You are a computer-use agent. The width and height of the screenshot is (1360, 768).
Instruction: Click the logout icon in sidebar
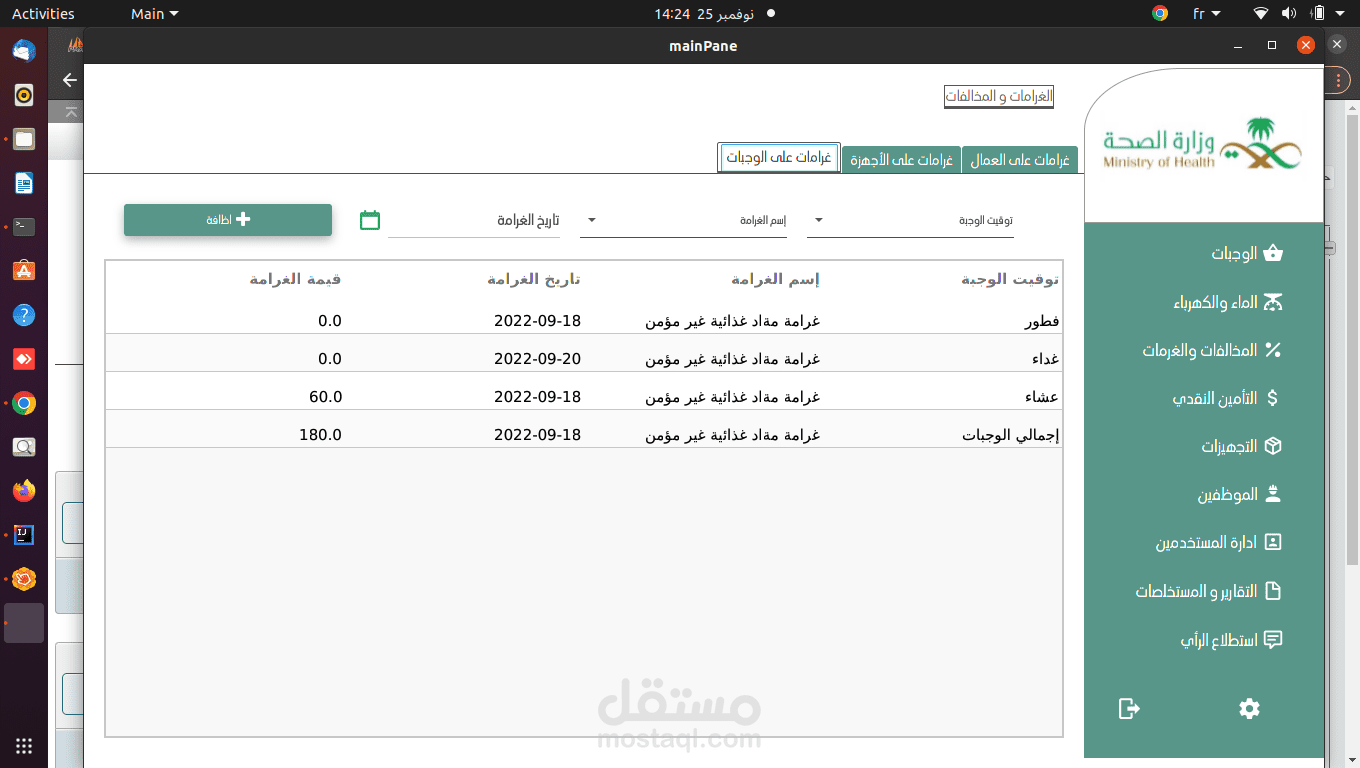1129,708
